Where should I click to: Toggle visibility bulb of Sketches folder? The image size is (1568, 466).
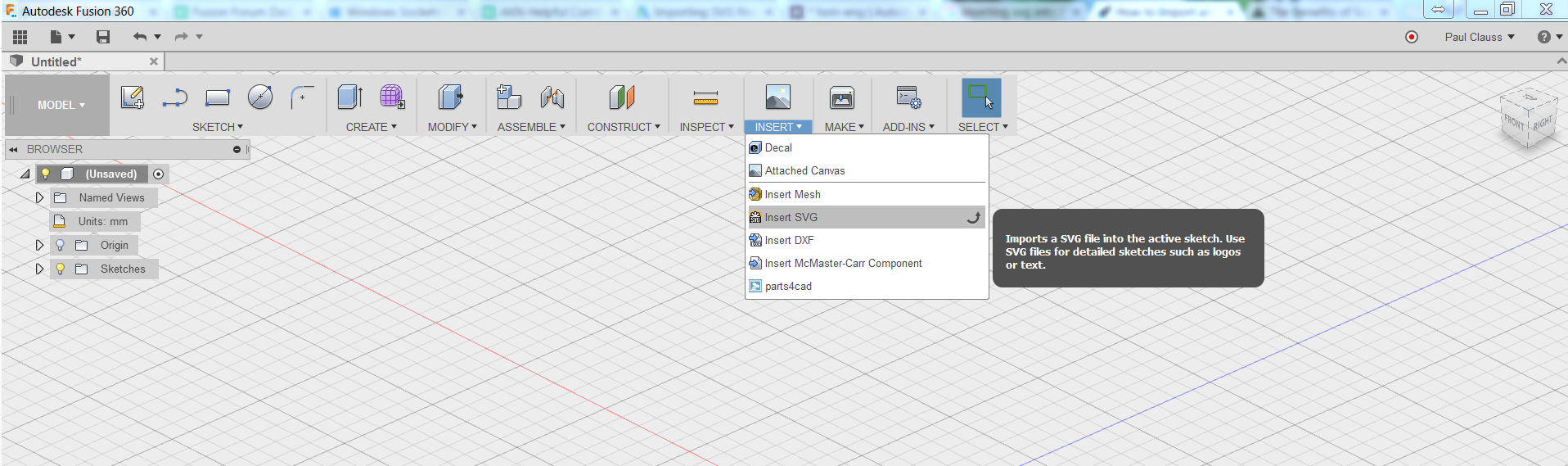click(60, 269)
